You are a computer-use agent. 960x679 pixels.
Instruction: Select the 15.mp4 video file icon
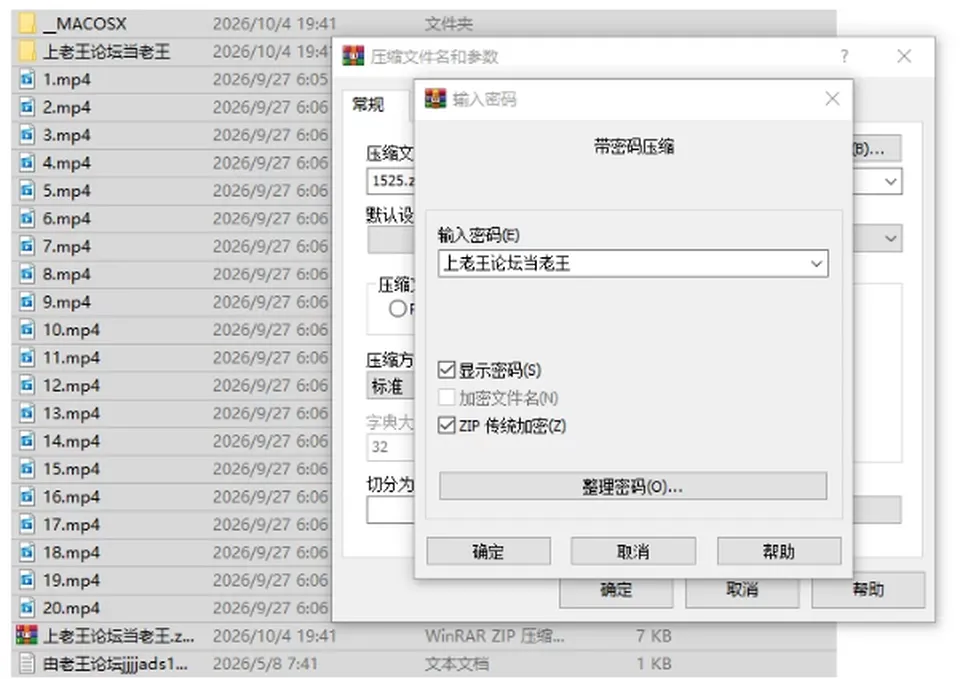click(27, 468)
